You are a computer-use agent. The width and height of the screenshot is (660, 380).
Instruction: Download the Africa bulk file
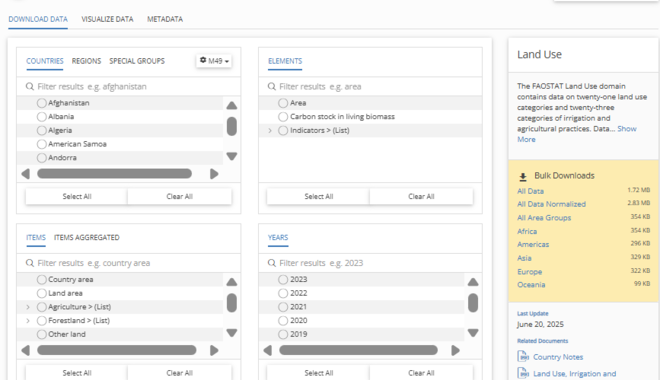pyautogui.click(x=527, y=231)
